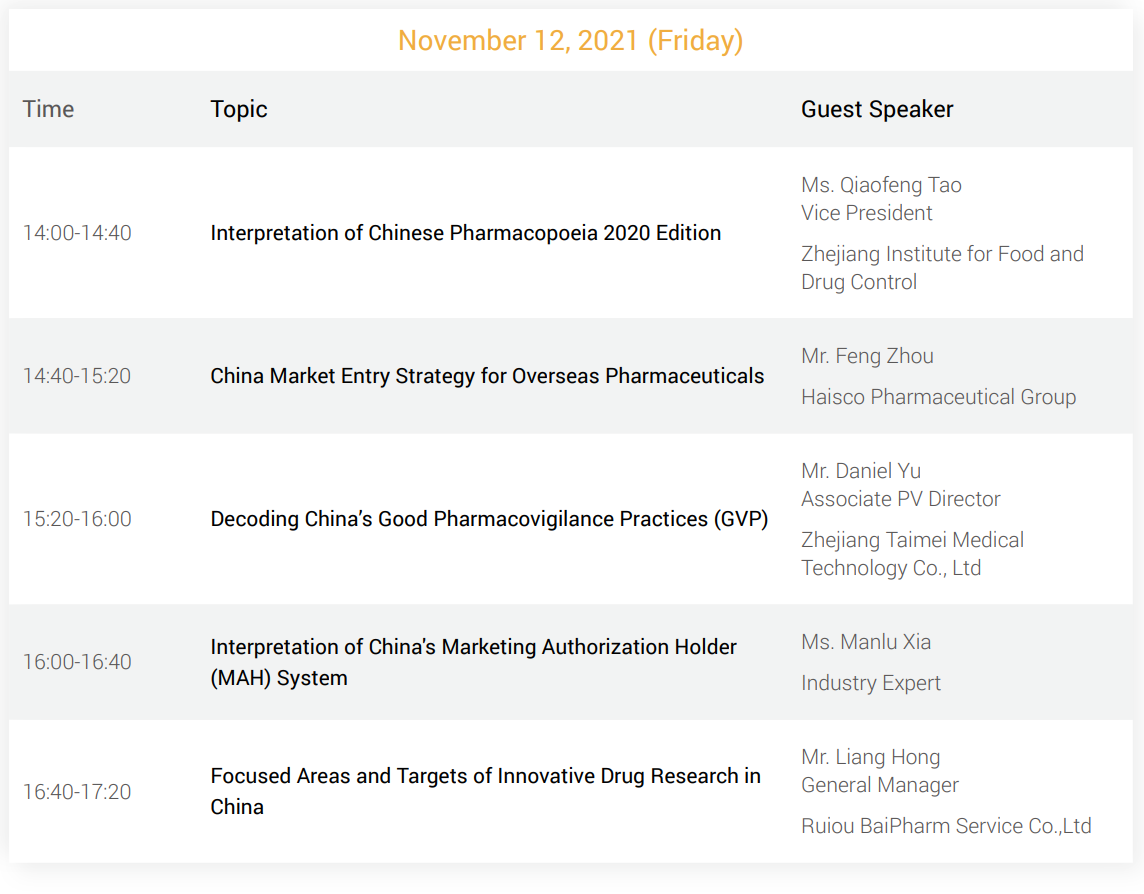Click speaker name Mr. Daniel Yu
This screenshot has width=1144, height=894.
pos(861,471)
